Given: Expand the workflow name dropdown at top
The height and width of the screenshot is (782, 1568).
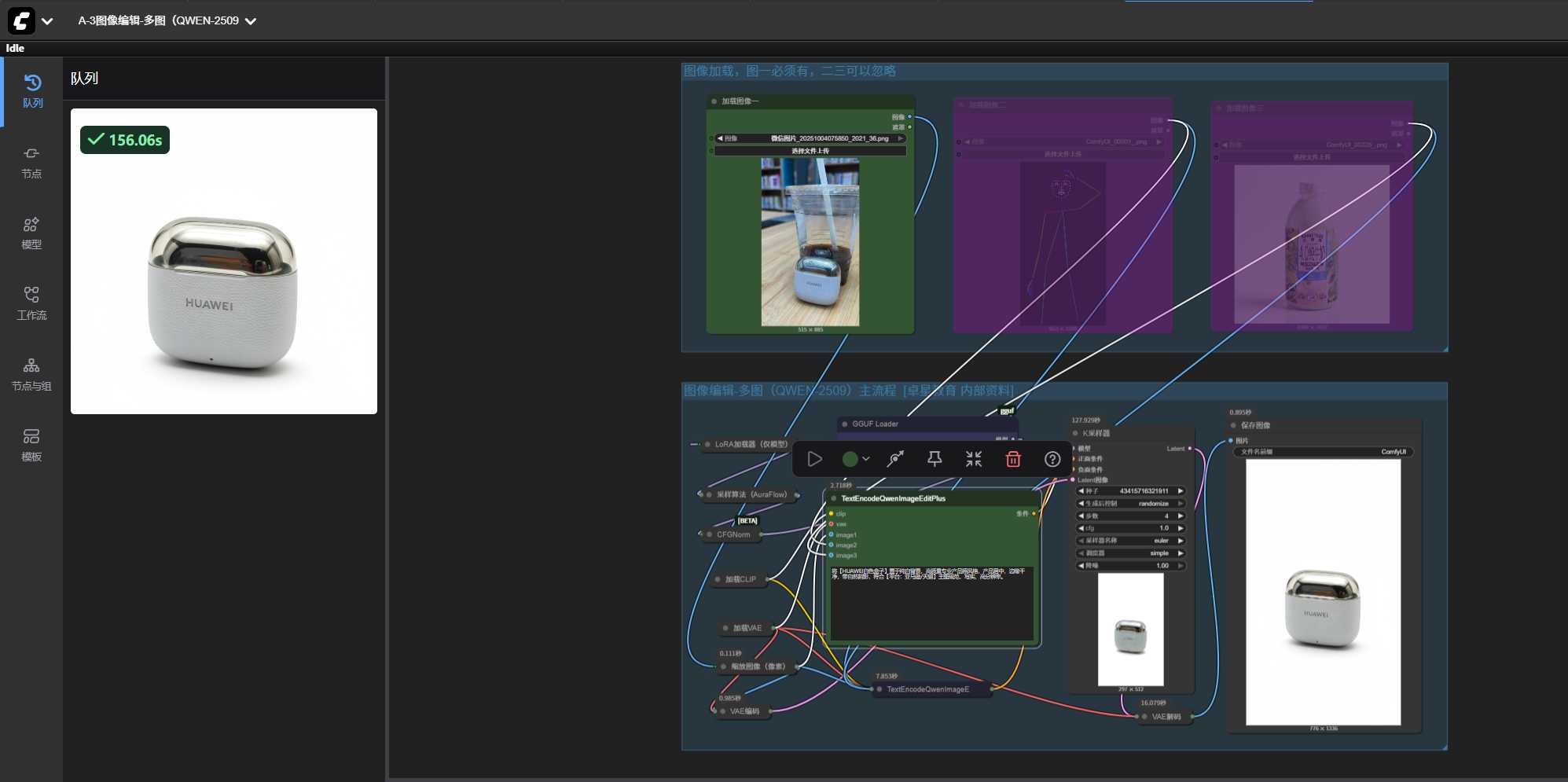Looking at the screenshot, I should pyautogui.click(x=251, y=21).
